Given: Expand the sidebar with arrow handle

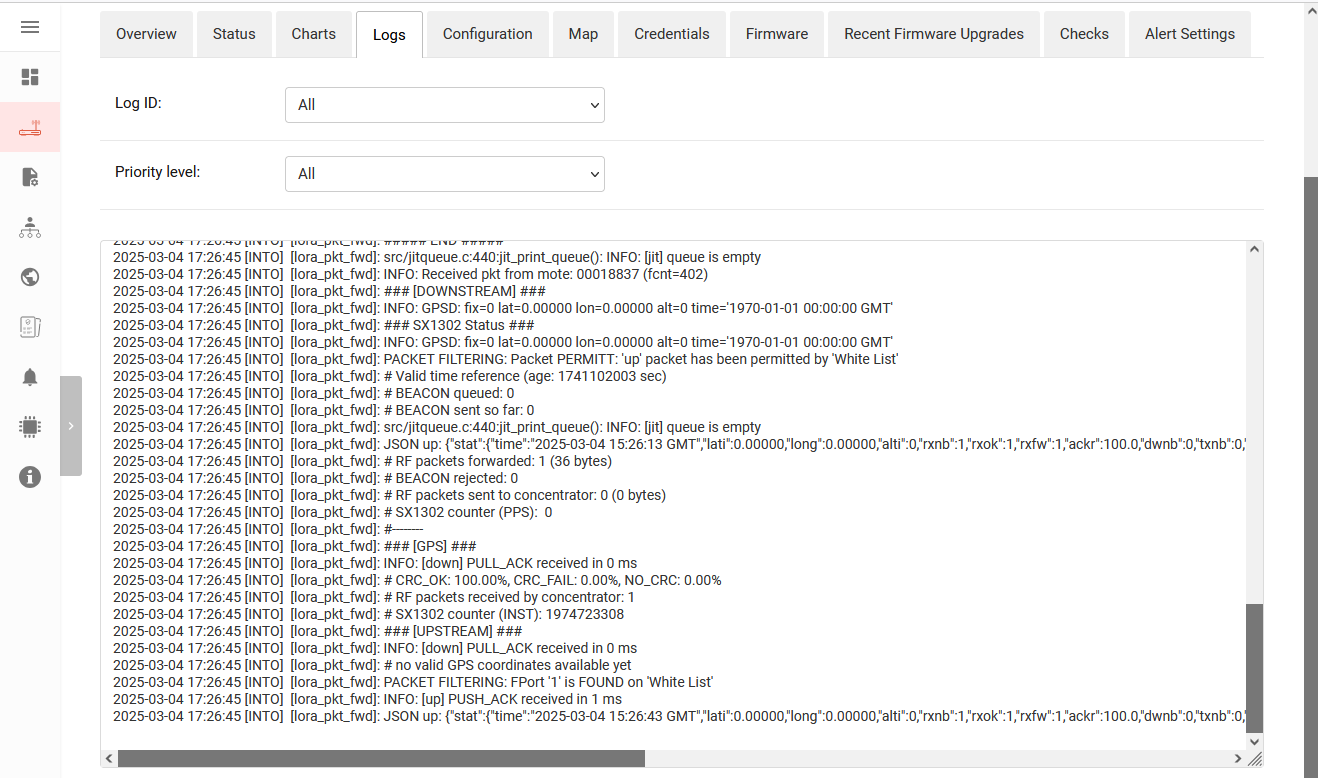Looking at the screenshot, I should click(71, 426).
